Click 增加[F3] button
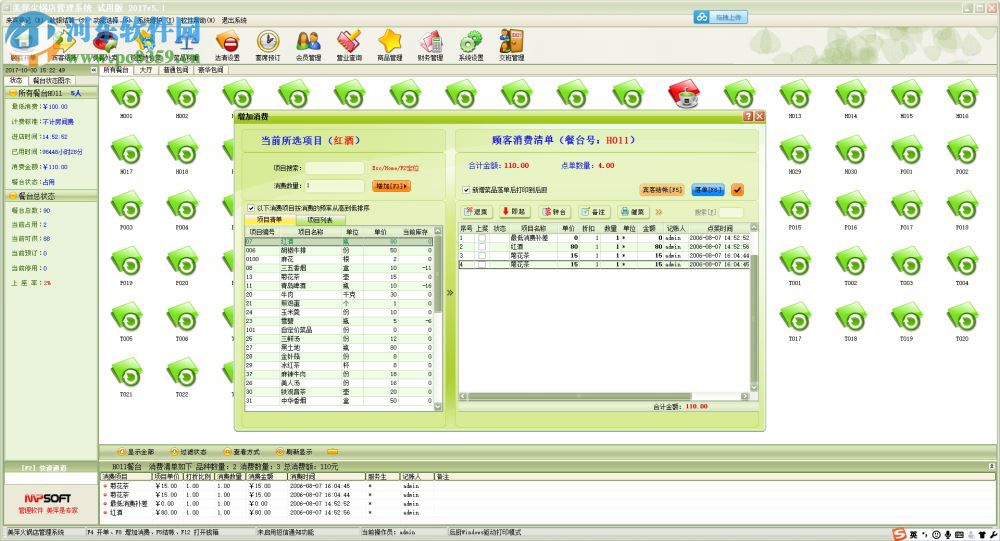1000x541 pixels. [391, 186]
